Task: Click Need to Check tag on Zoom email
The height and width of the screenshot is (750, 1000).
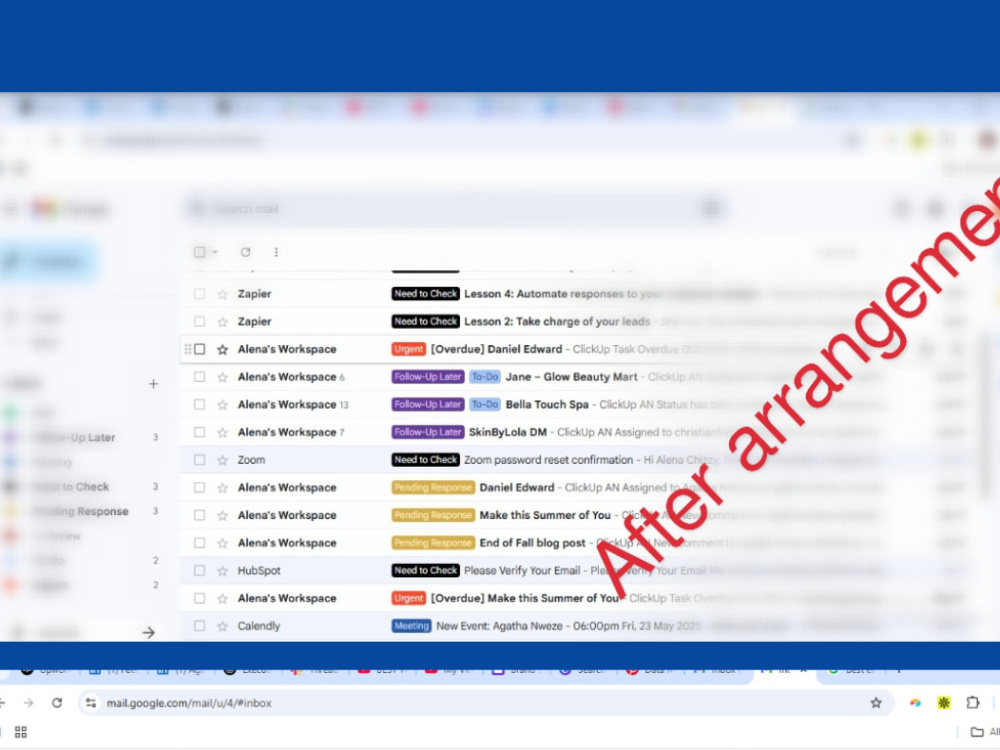Action: tap(425, 460)
